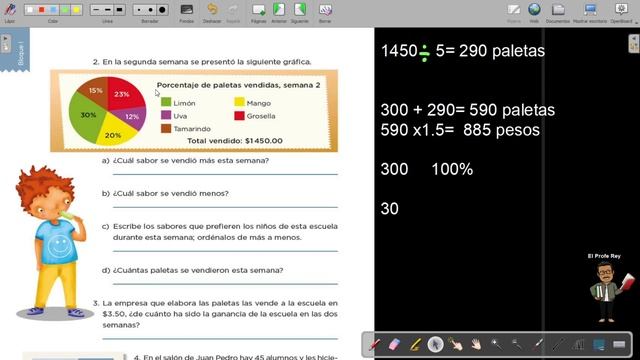Expand the left side panel tab
This screenshot has width=640, height=360.
coord(5,43)
